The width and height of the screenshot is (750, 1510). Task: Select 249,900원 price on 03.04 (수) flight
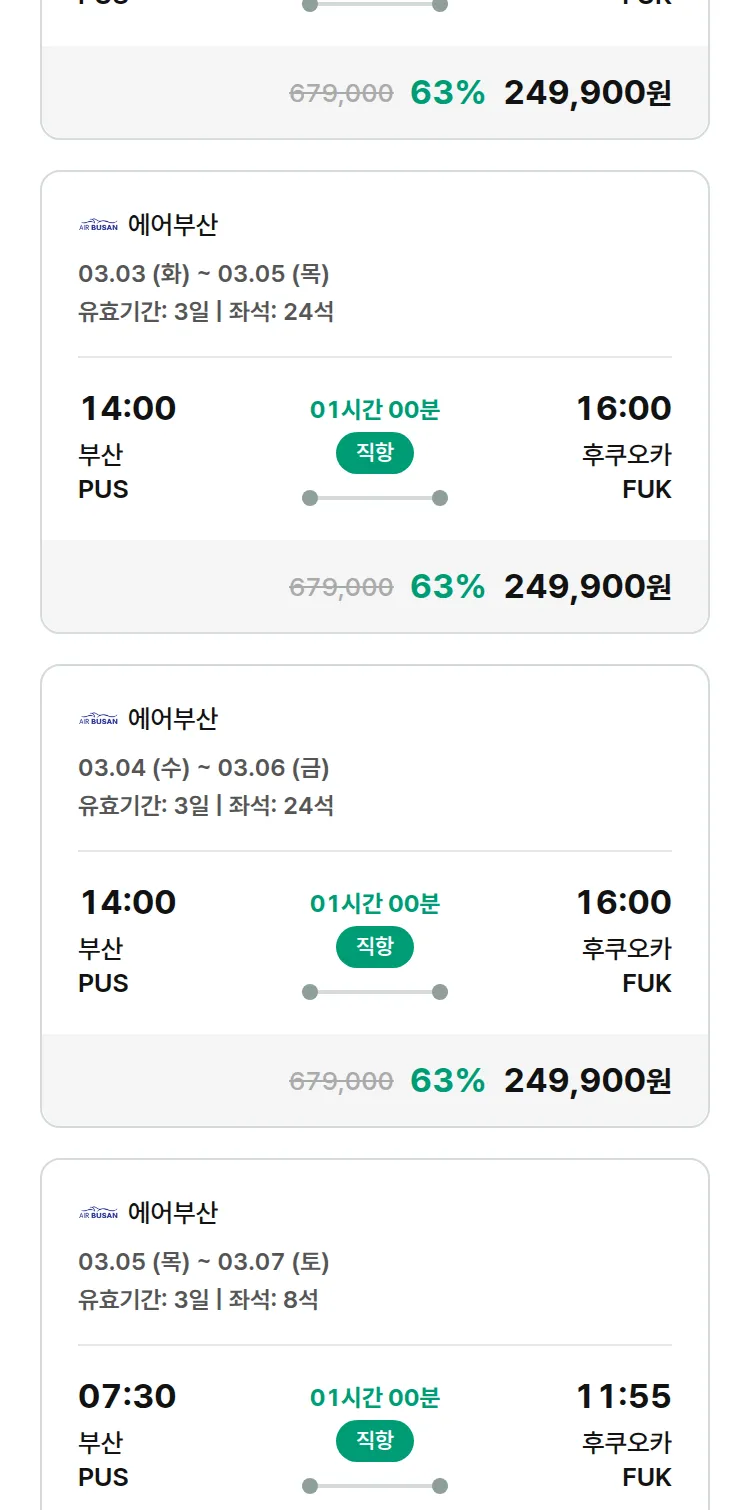587,1081
